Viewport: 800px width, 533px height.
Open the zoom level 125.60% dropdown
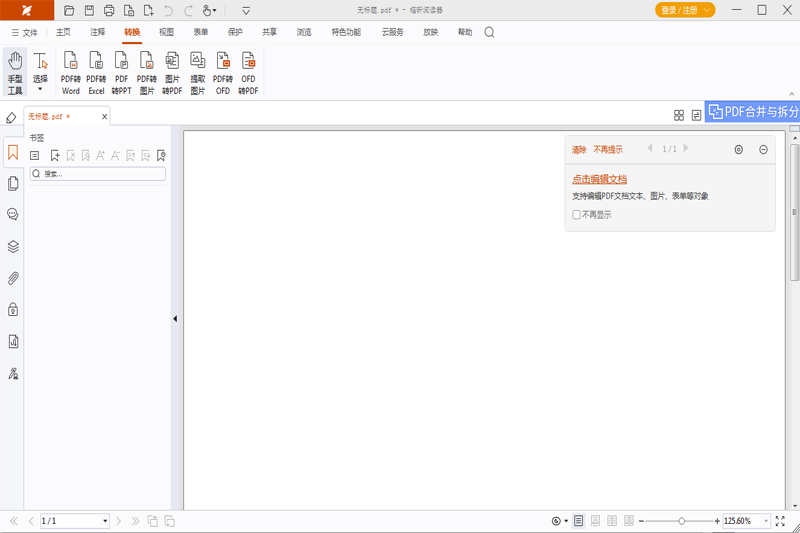point(766,521)
